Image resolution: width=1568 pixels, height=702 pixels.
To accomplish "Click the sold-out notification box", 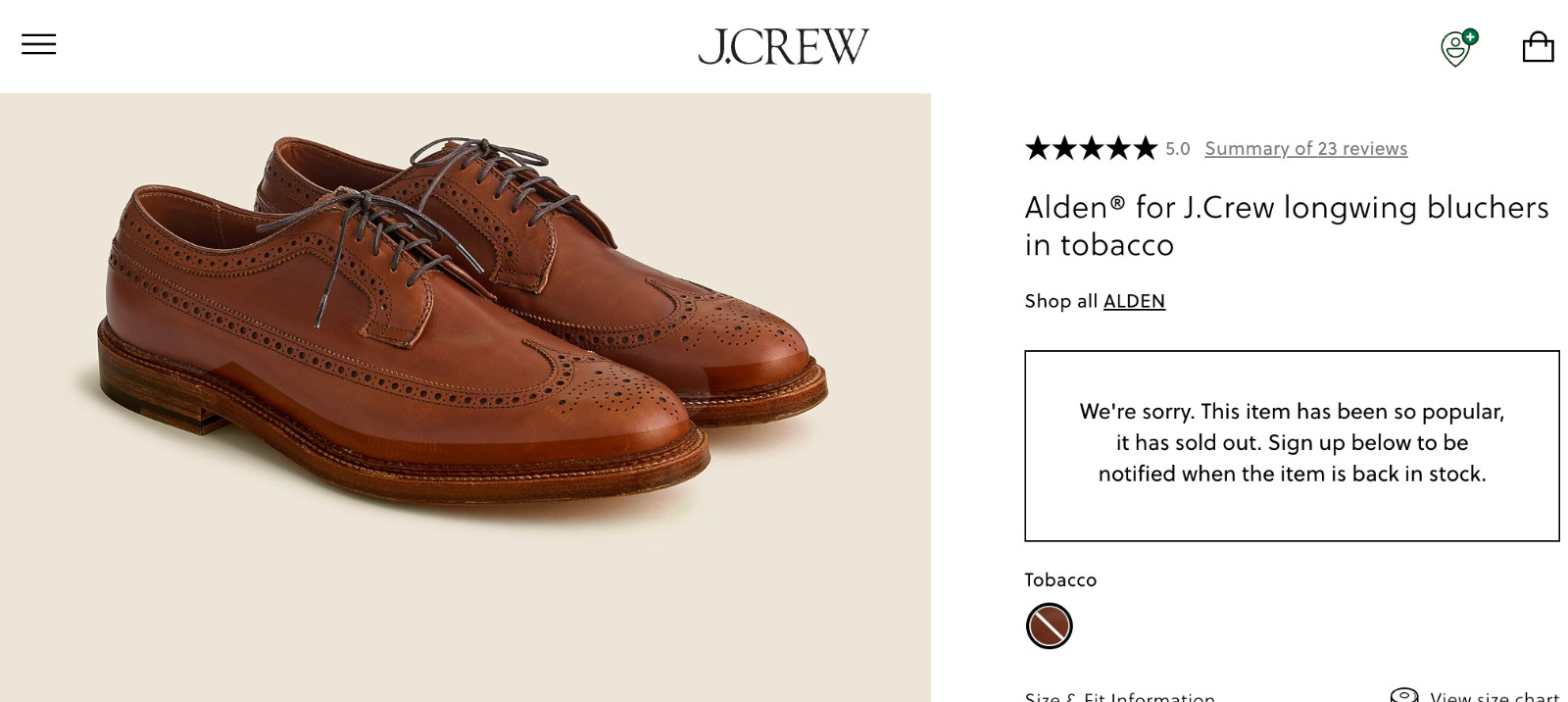I will [x=1292, y=443].
